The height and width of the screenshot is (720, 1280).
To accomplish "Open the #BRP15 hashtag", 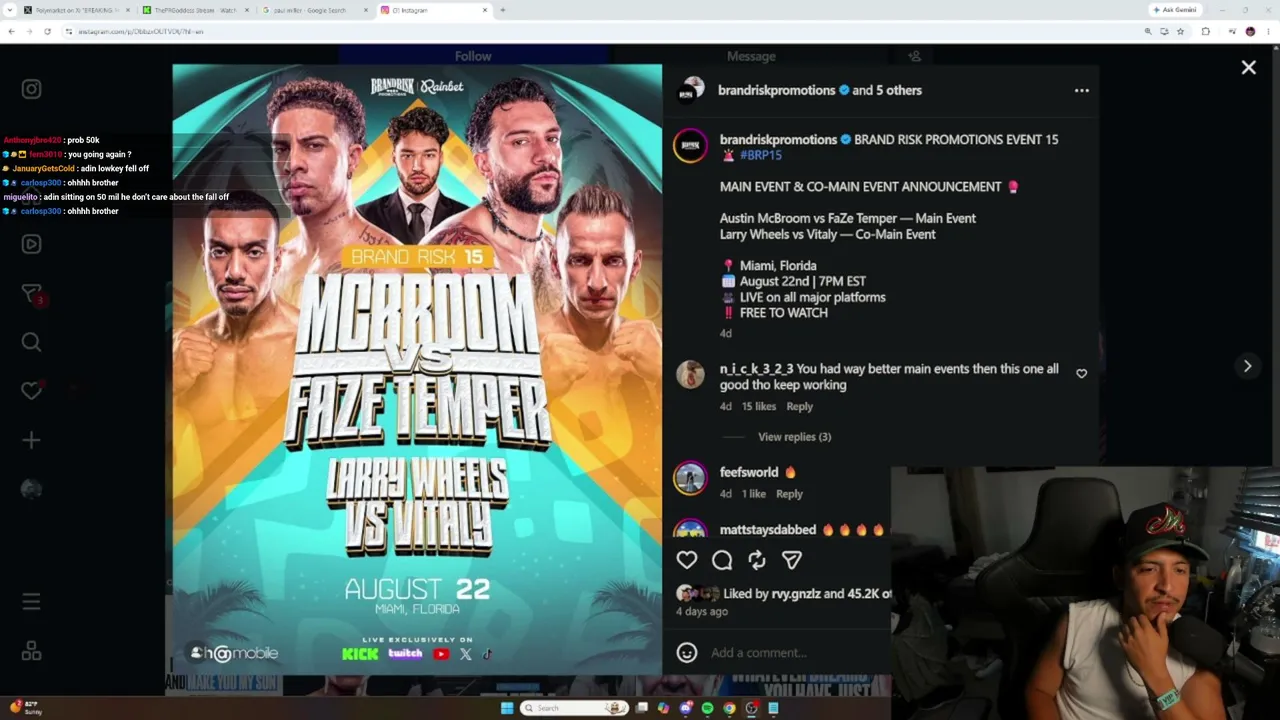I will (x=761, y=155).
